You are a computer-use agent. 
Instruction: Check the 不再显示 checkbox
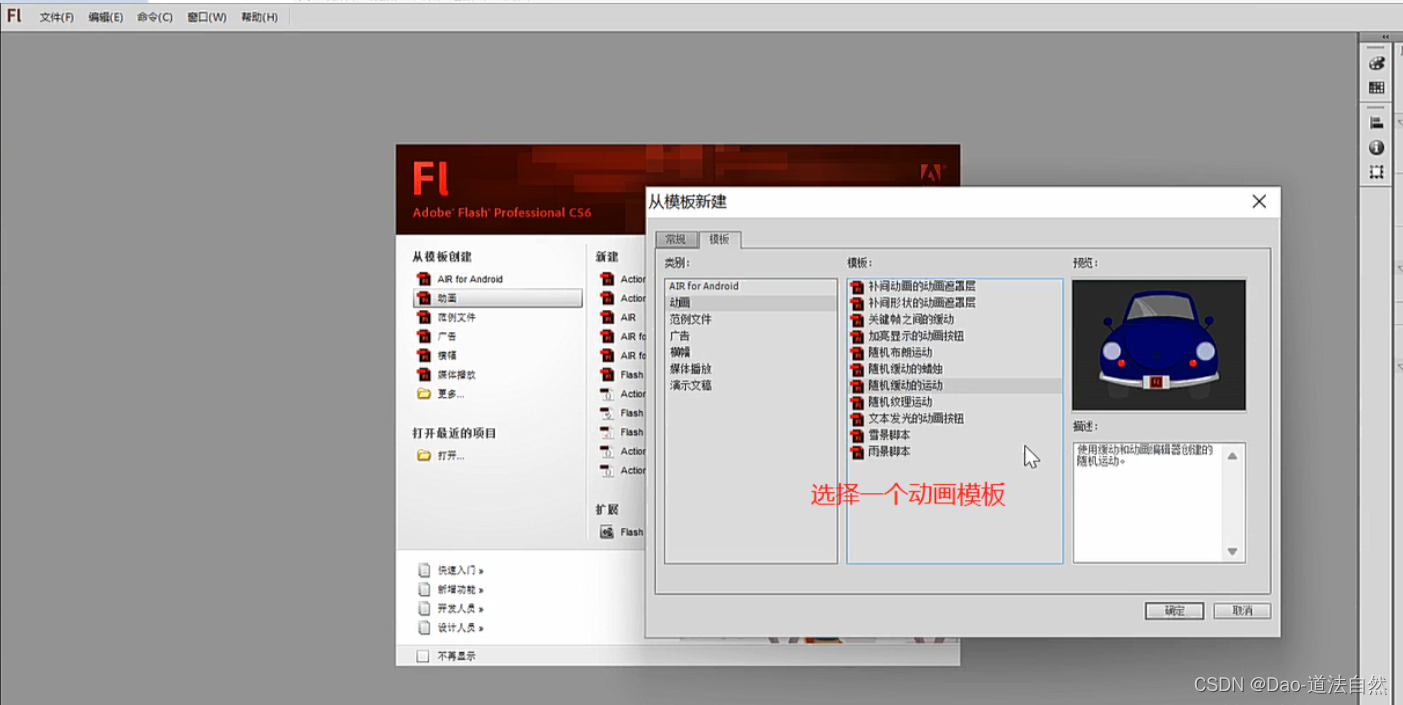(x=423, y=655)
